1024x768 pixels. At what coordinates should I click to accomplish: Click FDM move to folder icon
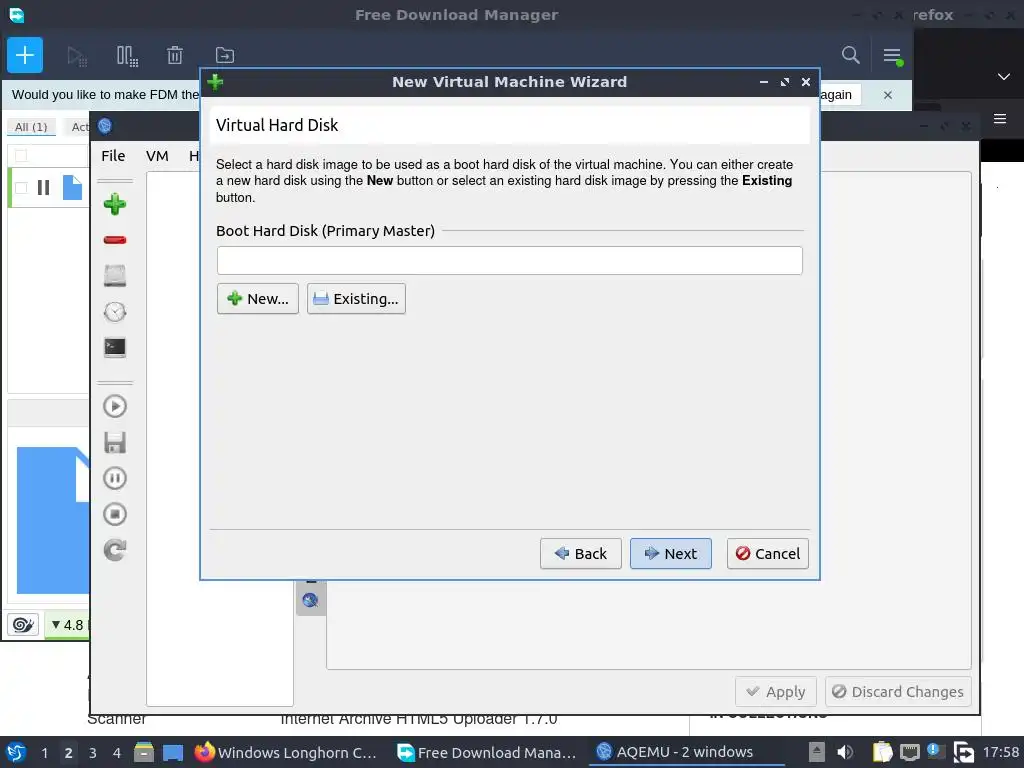tap(225, 56)
